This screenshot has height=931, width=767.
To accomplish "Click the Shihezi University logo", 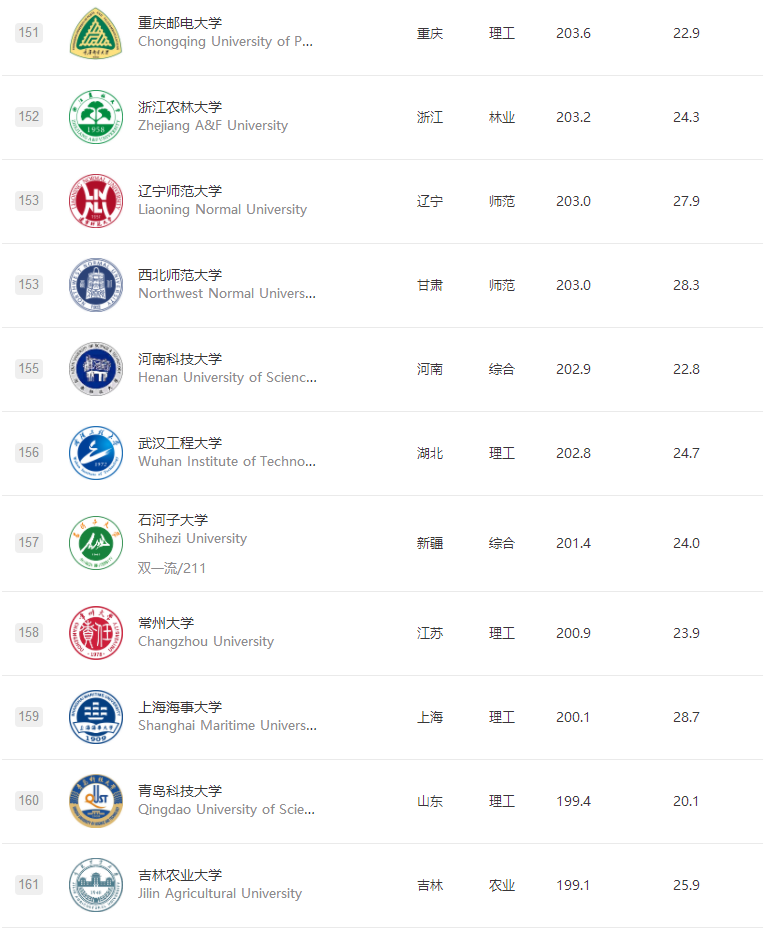I will [x=96, y=543].
